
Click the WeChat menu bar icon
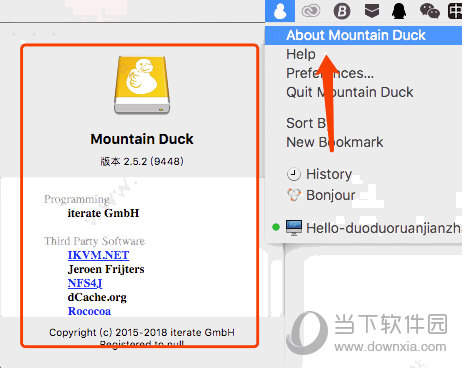click(430, 11)
